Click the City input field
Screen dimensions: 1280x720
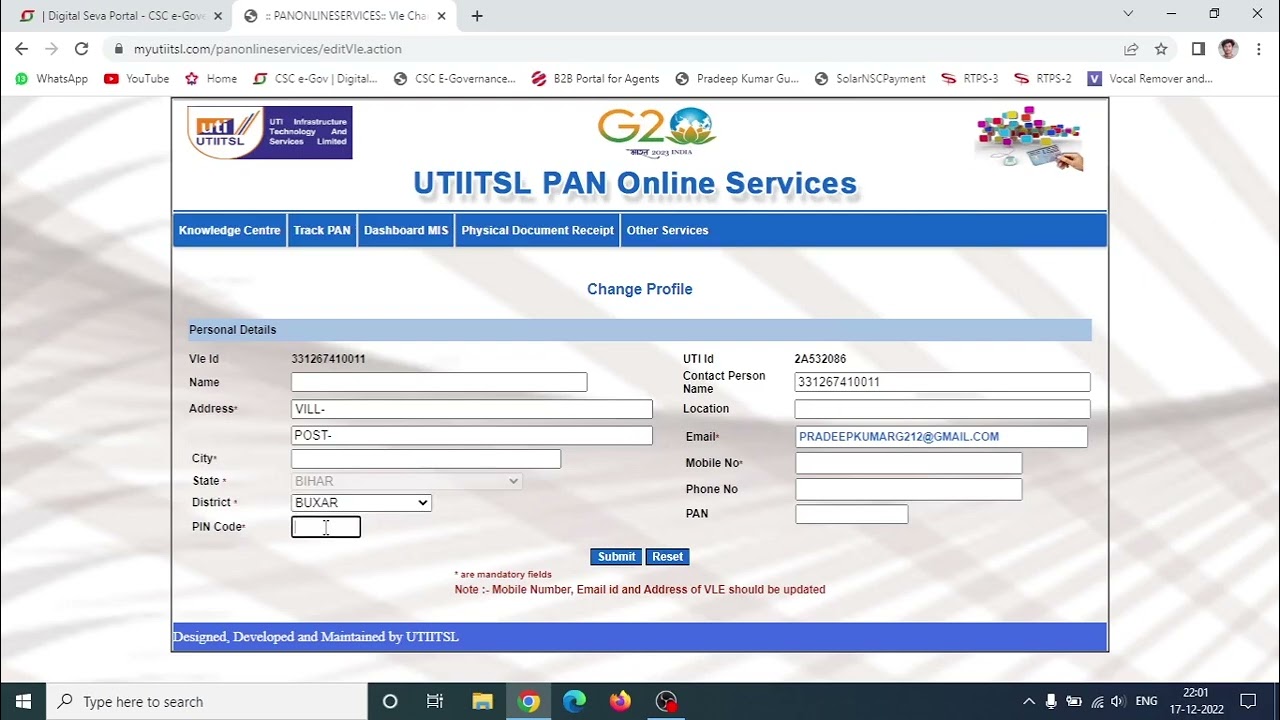click(426, 459)
